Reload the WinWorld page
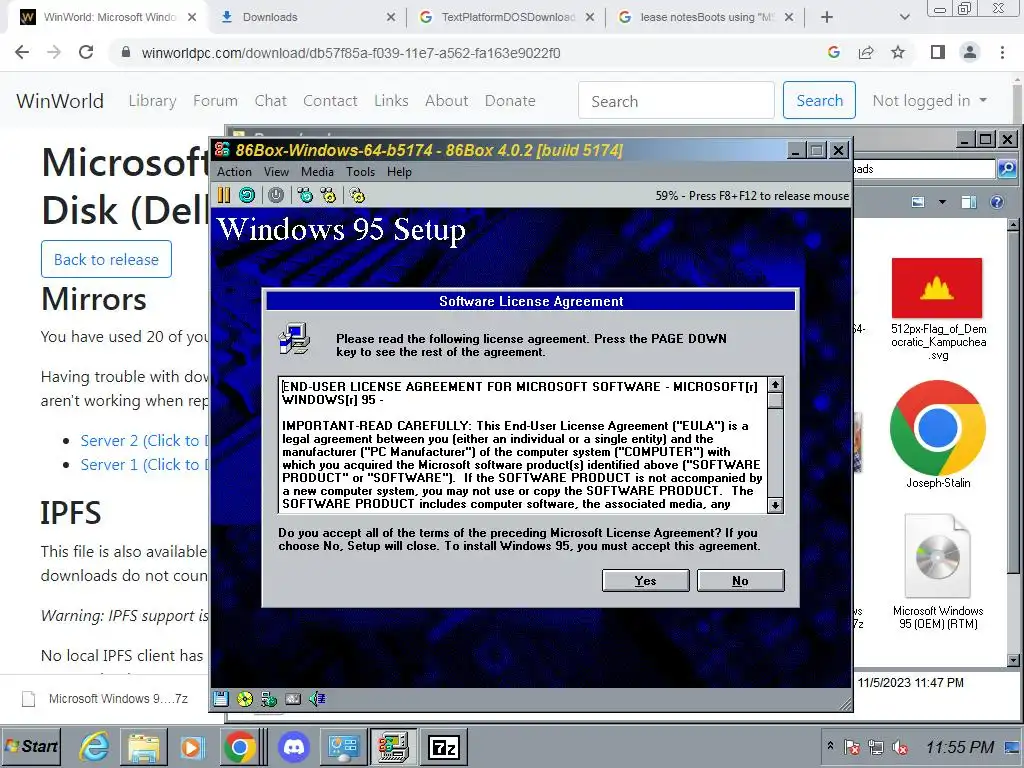 click(86, 52)
